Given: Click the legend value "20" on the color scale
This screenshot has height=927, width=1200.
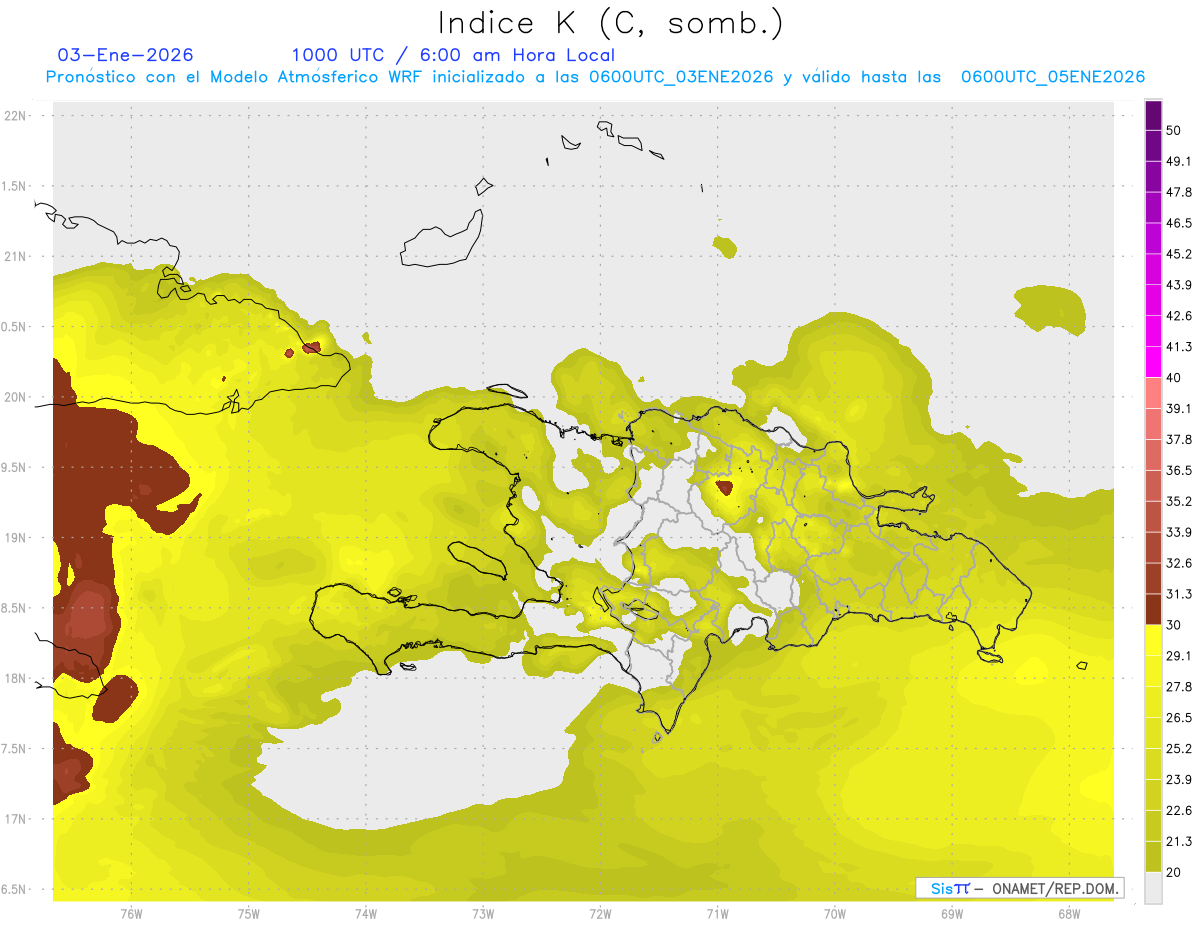Looking at the screenshot, I should 1174,872.
